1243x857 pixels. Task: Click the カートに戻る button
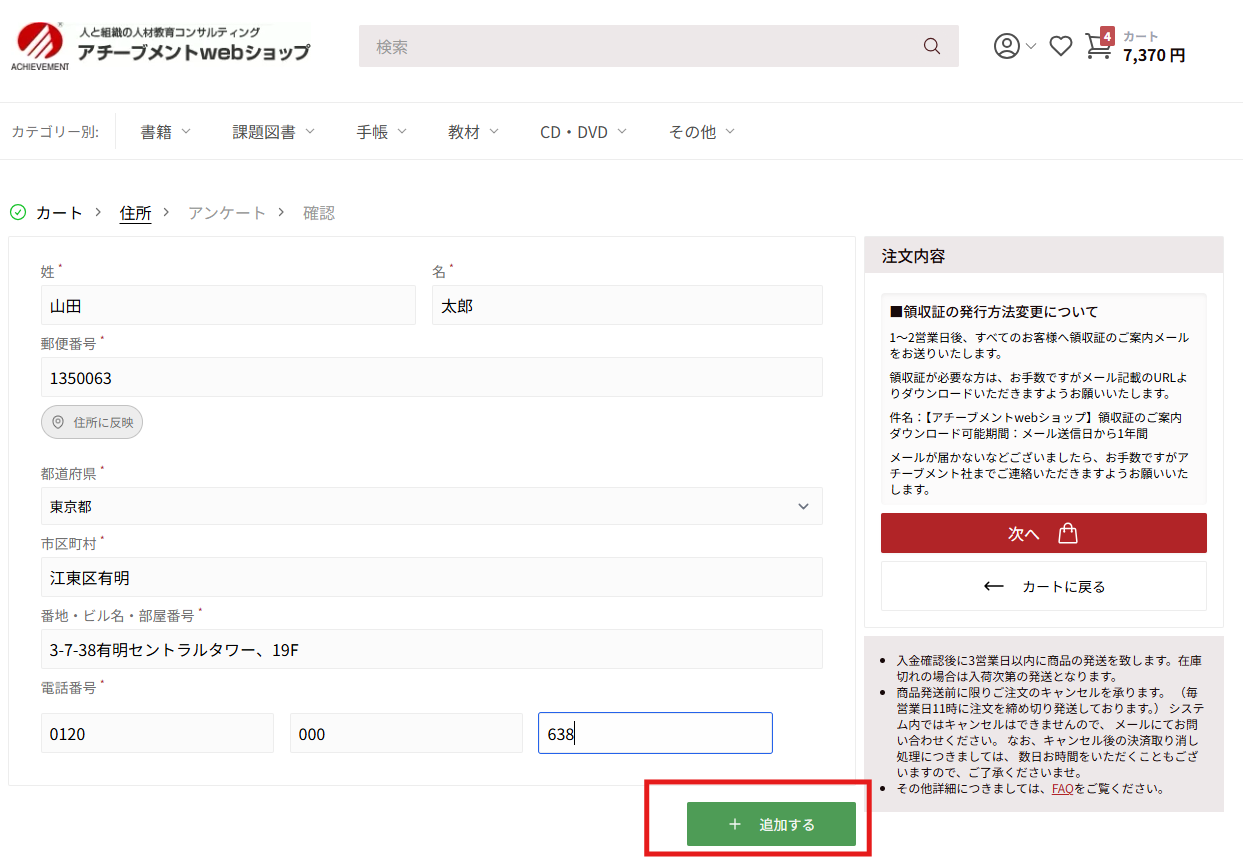pos(1043,586)
